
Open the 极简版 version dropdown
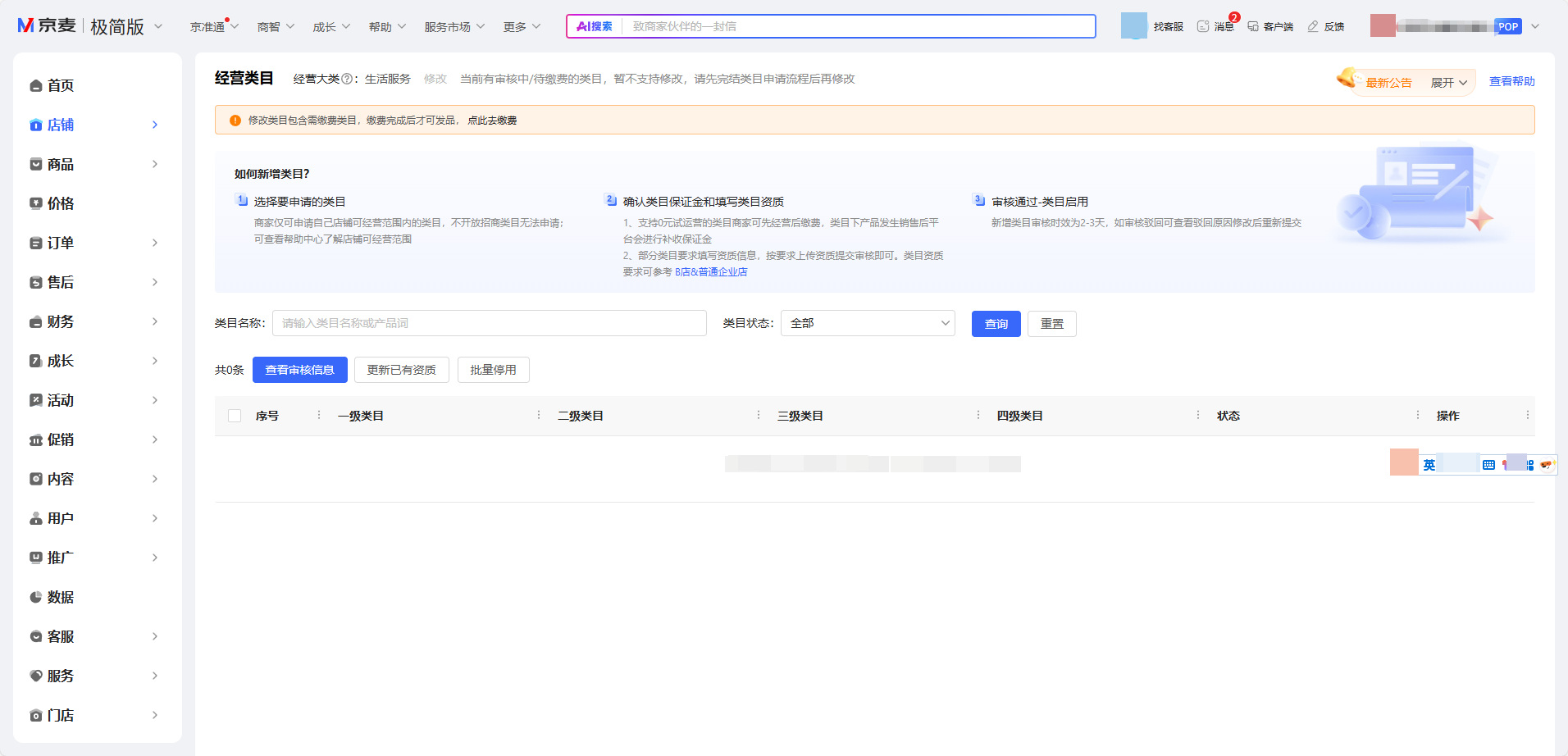(125, 25)
